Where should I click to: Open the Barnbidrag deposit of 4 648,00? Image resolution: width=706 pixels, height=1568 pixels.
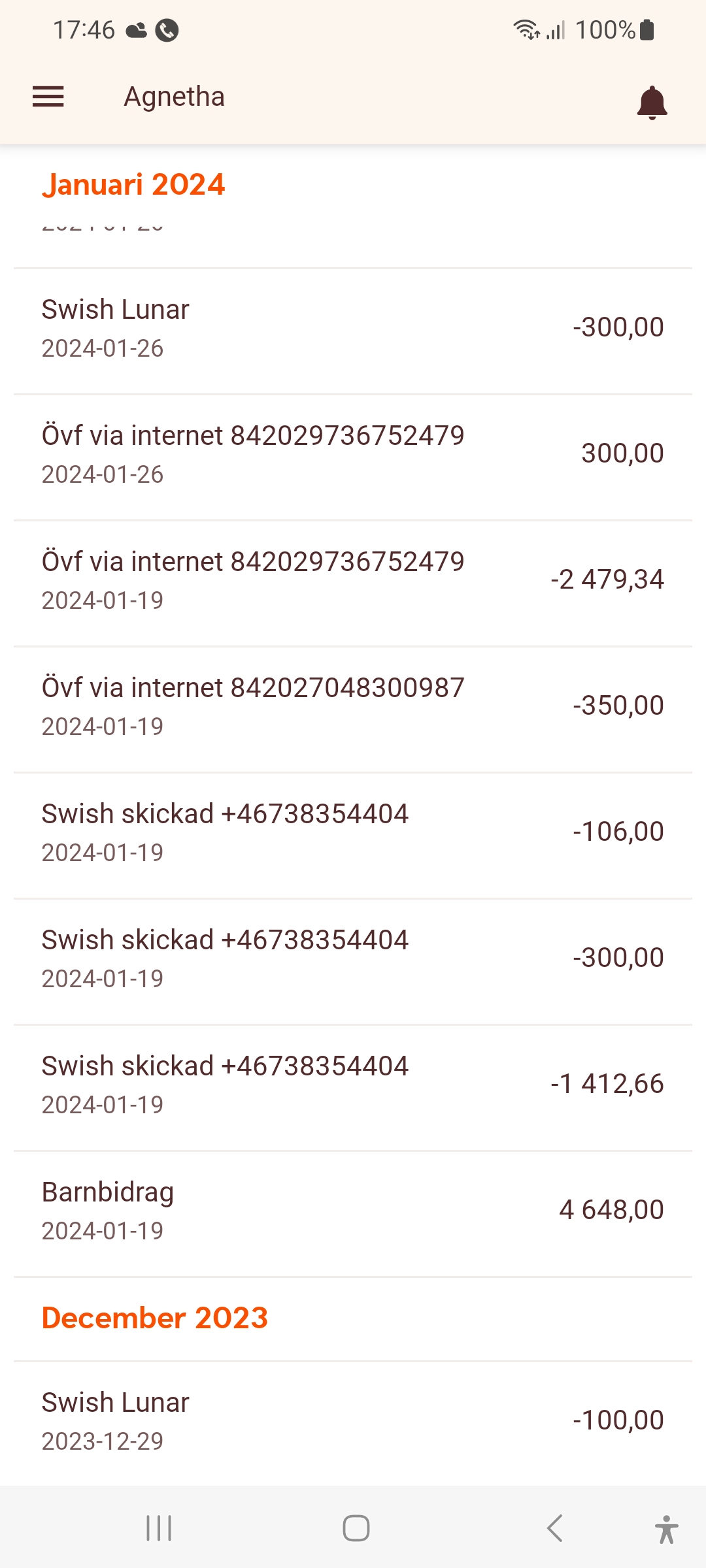coord(353,1211)
